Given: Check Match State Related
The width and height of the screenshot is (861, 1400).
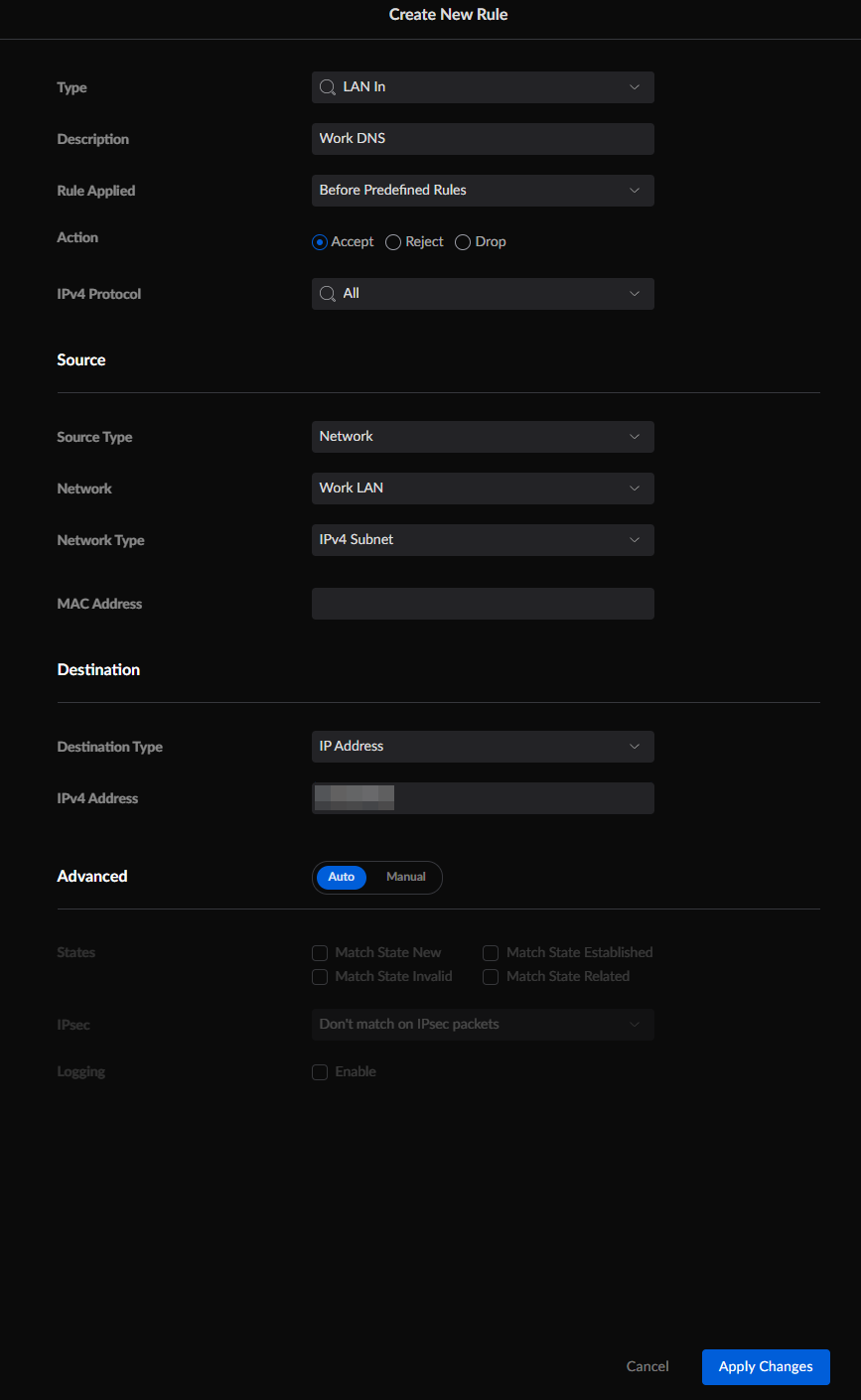Looking at the screenshot, I should (491, 977).
